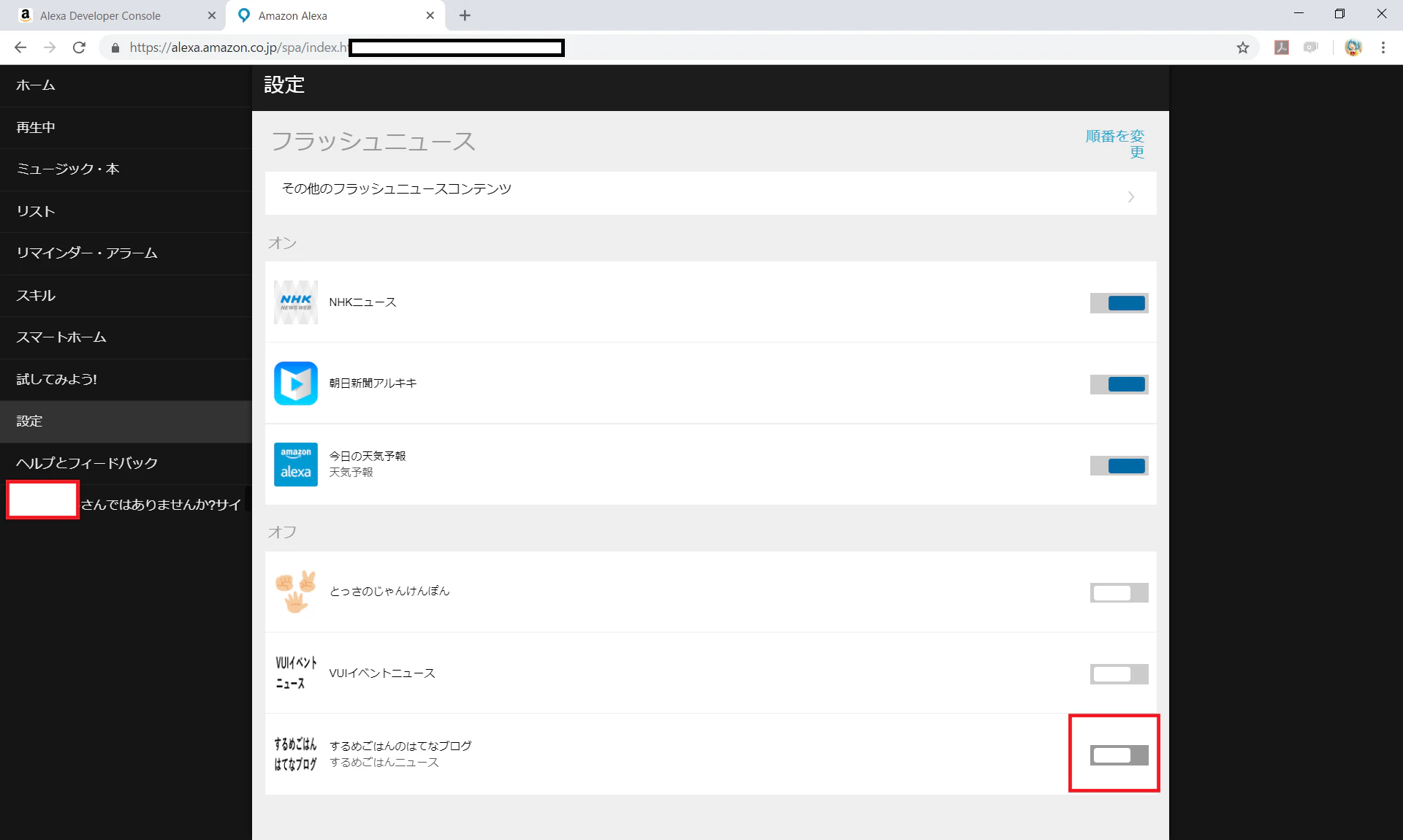
Task: Click the 順番を変更 link
Action: click(1115, 144)
